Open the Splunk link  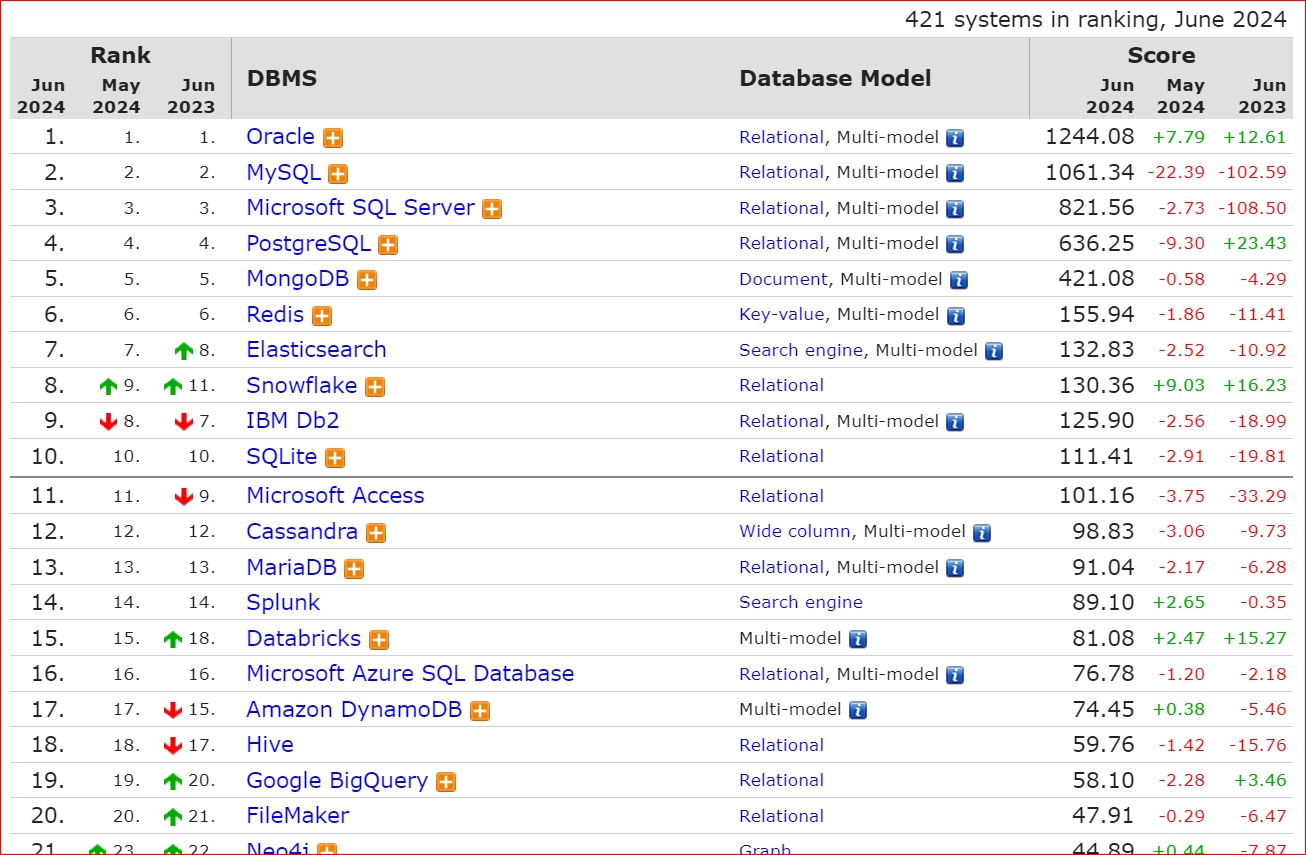(x=284, y=603)
